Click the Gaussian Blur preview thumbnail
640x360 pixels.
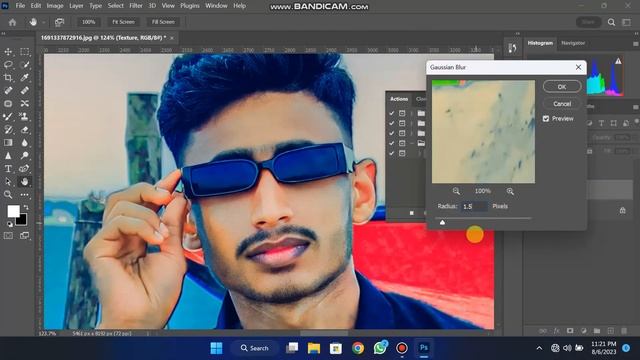pos(483,131)
